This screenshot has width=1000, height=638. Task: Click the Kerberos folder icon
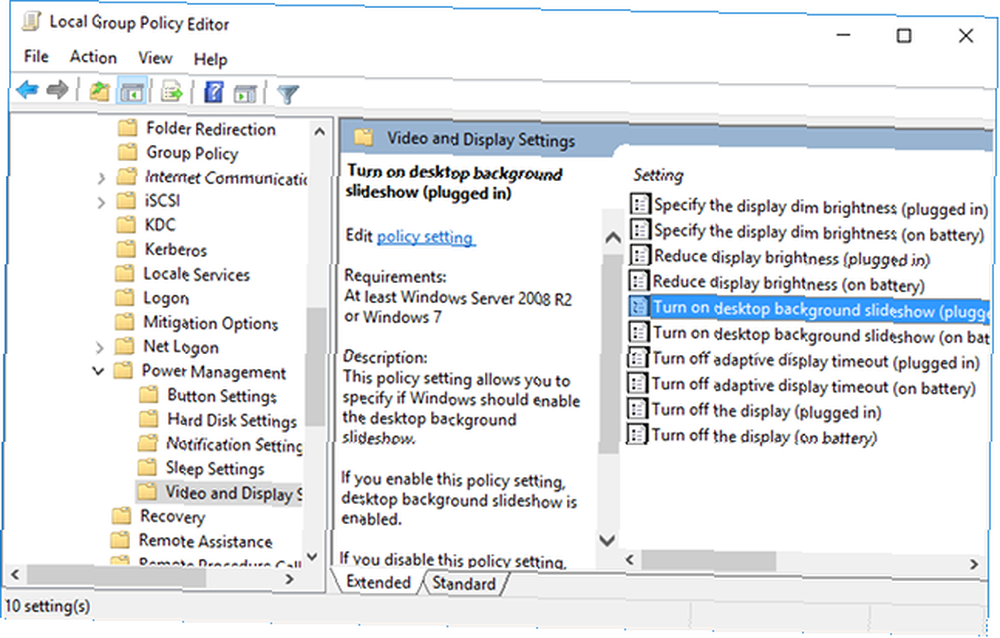pos(126,249)
